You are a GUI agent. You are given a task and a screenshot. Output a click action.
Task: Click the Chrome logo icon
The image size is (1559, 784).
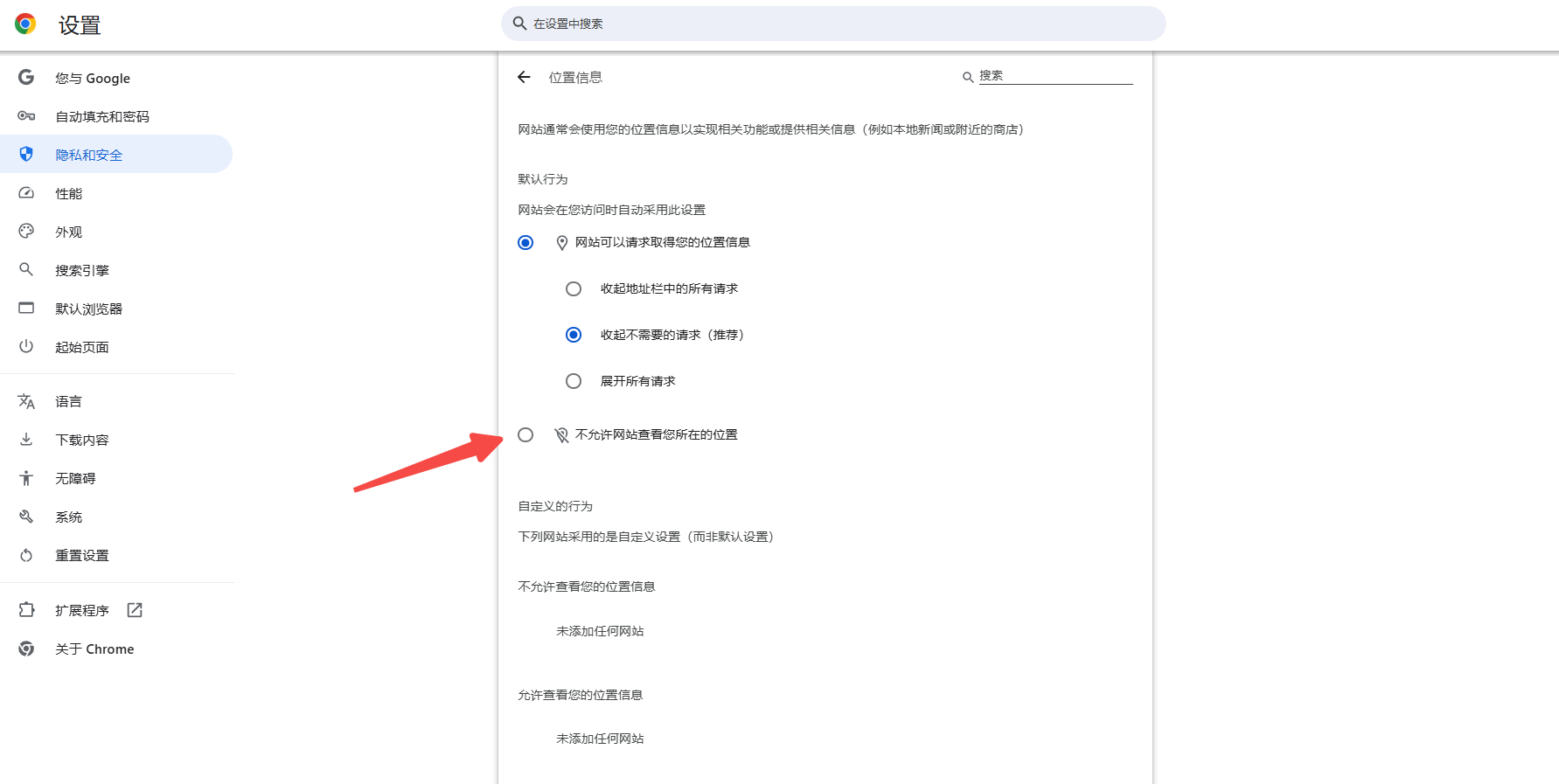pos(25,24)
